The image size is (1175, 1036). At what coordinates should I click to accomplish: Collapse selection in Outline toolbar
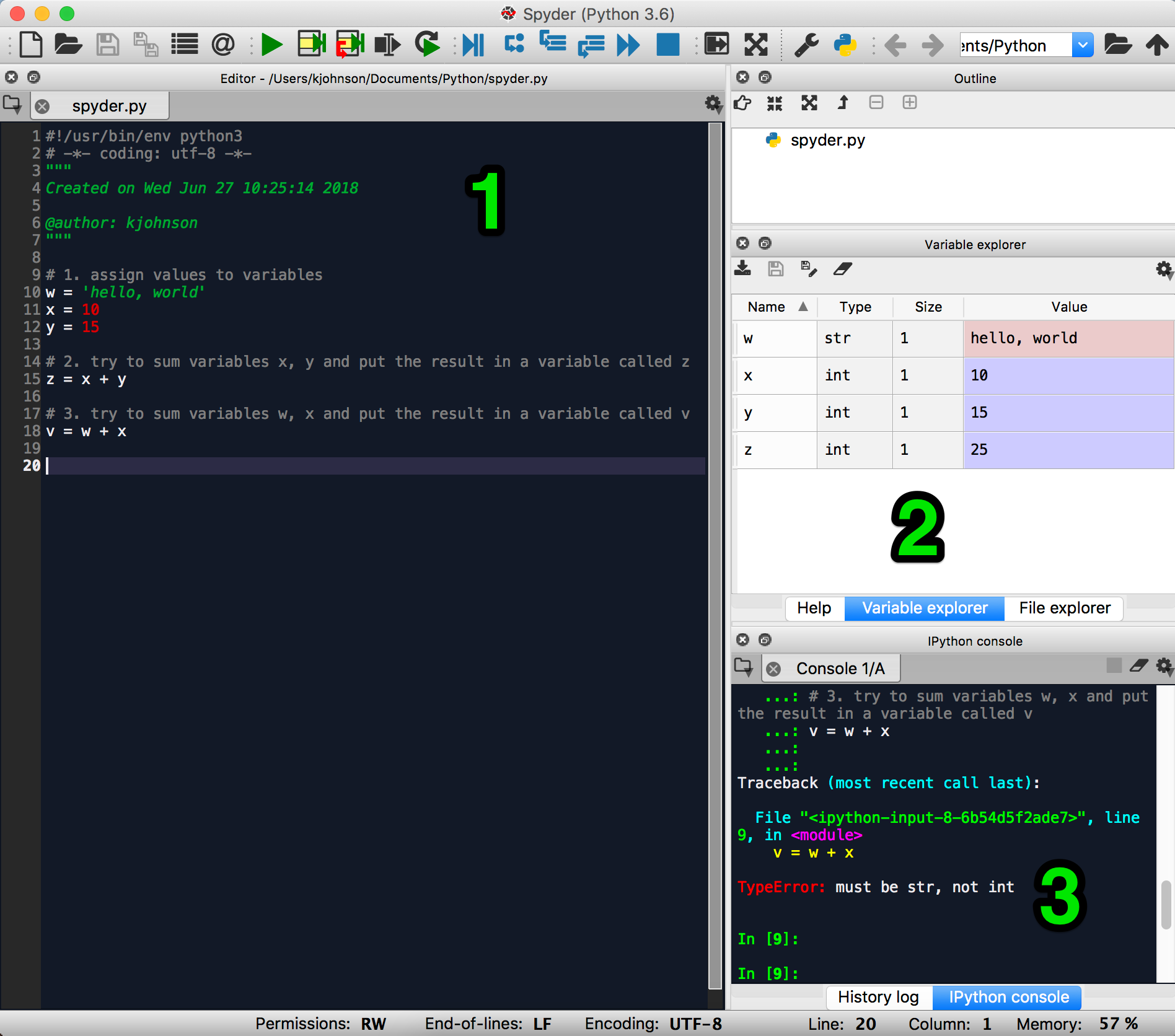point(876,102)
